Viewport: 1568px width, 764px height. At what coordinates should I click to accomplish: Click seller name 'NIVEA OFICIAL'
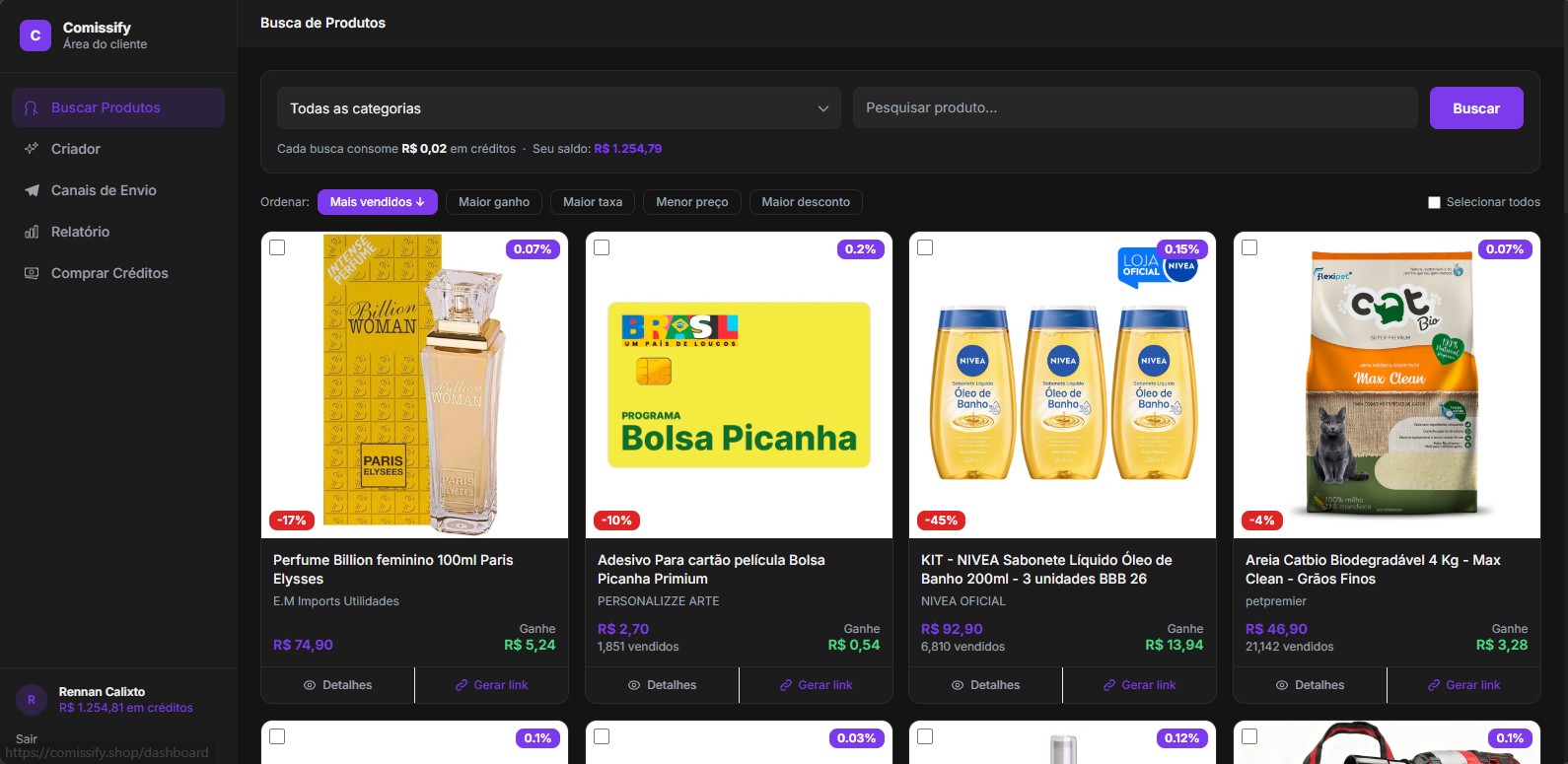pyautogui.click(x=963, y=601)
